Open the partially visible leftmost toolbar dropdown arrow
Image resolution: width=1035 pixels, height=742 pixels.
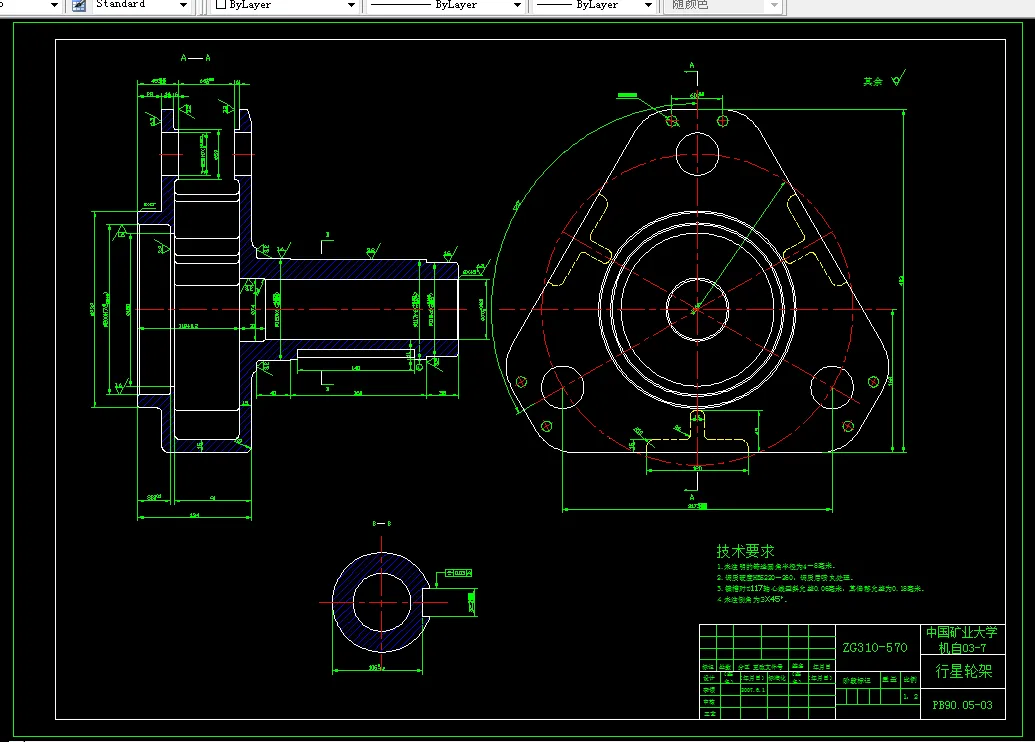click(54, 5)
